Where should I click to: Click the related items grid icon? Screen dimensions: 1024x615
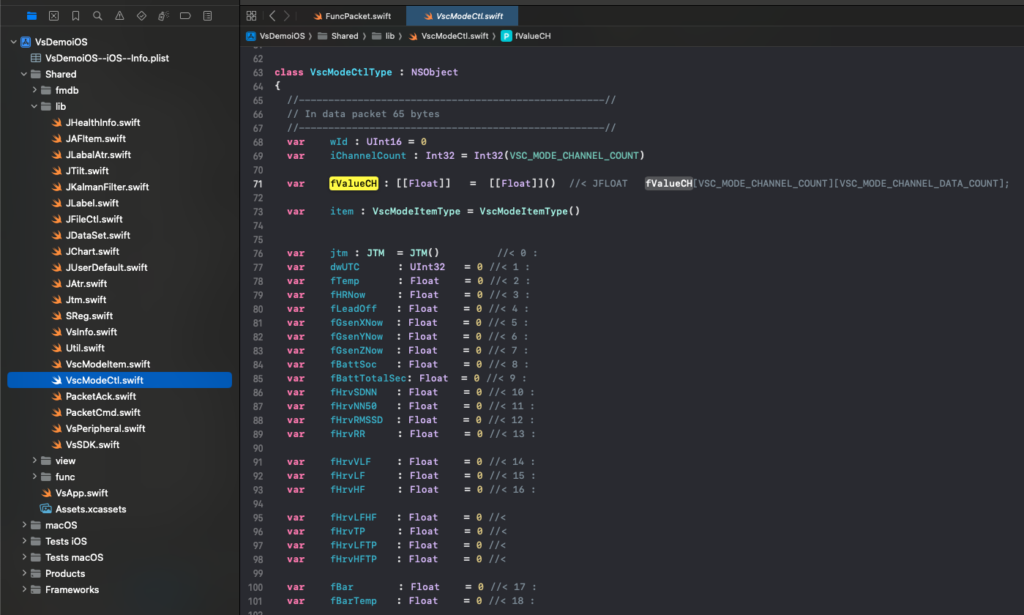click(251, 16)
